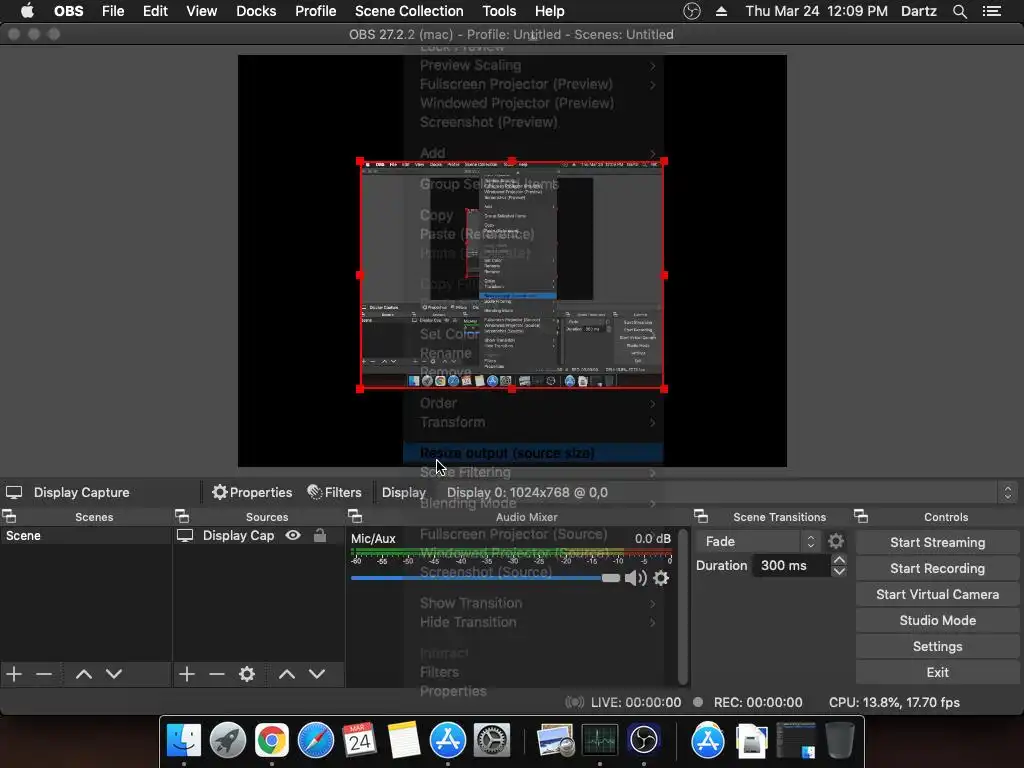Click Start Streaming button
Screen dimensions: 1024x768
coord(937,542)
